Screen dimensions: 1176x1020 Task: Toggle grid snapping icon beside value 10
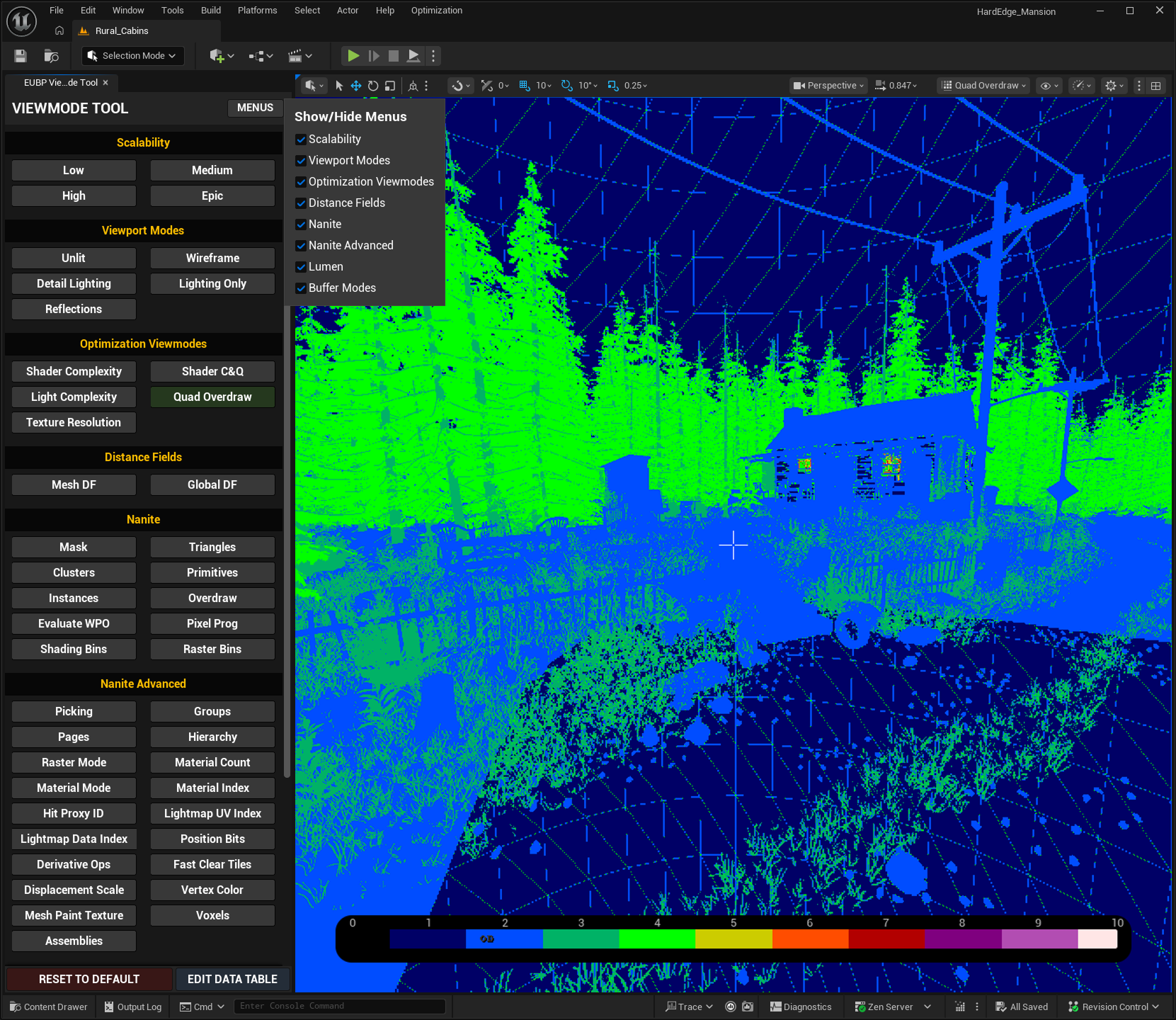[x=525, y=86]
